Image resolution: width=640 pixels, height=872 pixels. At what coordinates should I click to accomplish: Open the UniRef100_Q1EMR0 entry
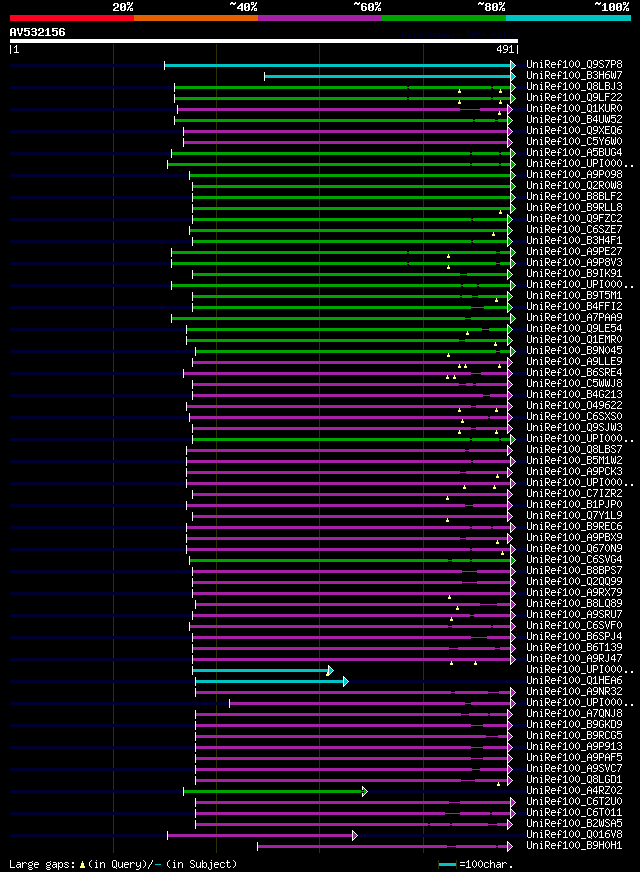pyautogui.click(x=574, y=339)
